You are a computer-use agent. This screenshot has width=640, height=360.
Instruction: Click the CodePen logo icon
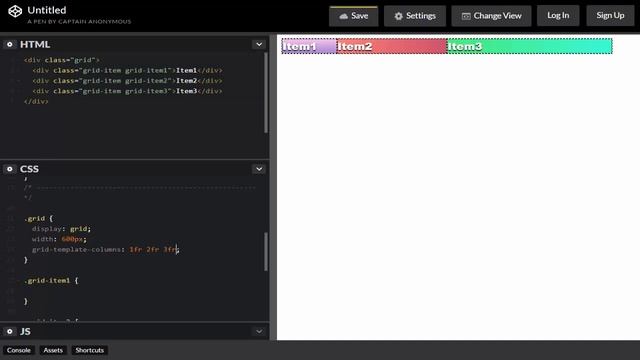point(15,11)
